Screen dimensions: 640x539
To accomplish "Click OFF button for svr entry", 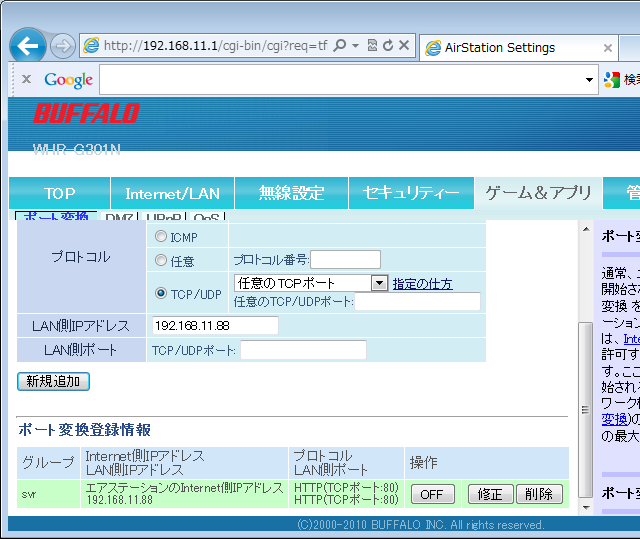I will (x=432, y=494).
